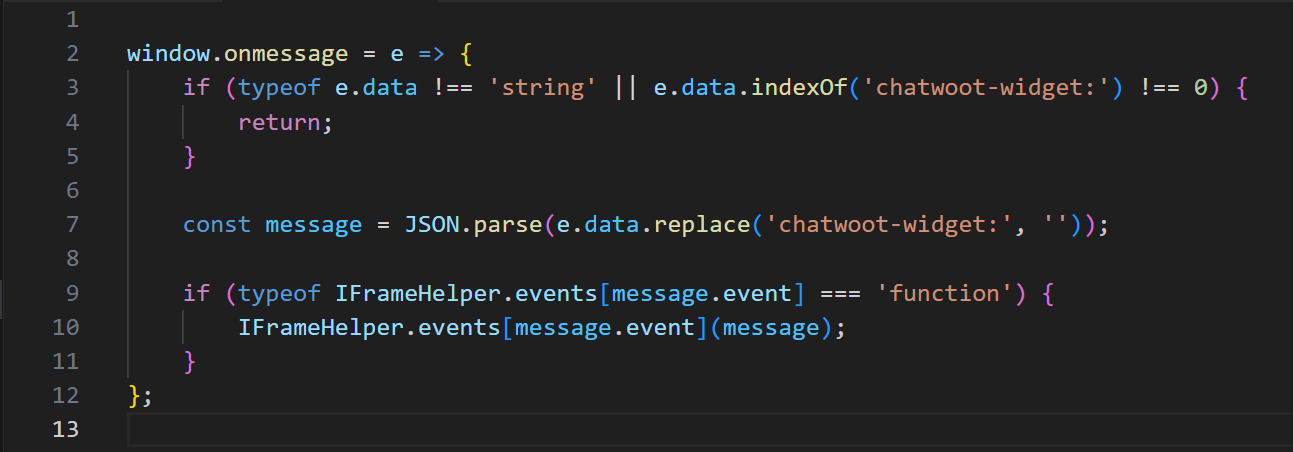This screenshot has height=452, width=1293.
Task: Click the 'message' variable declared on line 7
Action: 312,224
